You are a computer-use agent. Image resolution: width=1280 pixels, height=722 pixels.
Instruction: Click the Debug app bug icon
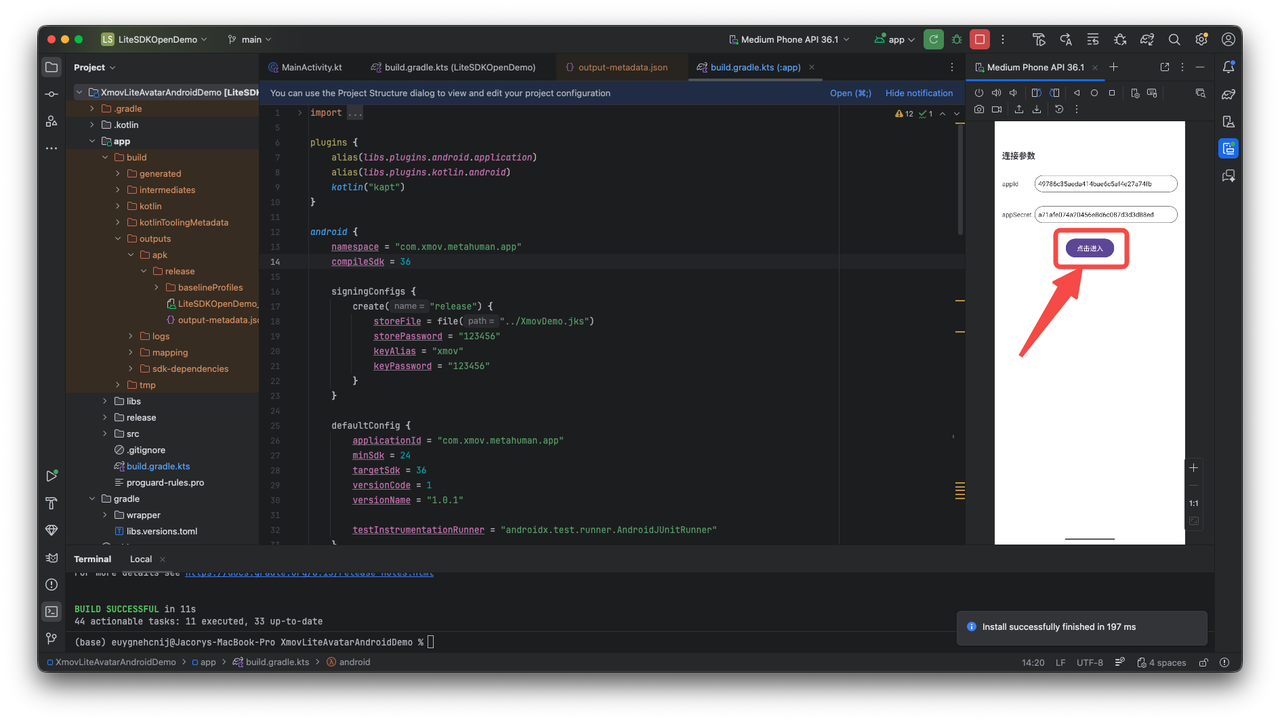[x=957, y=39]
